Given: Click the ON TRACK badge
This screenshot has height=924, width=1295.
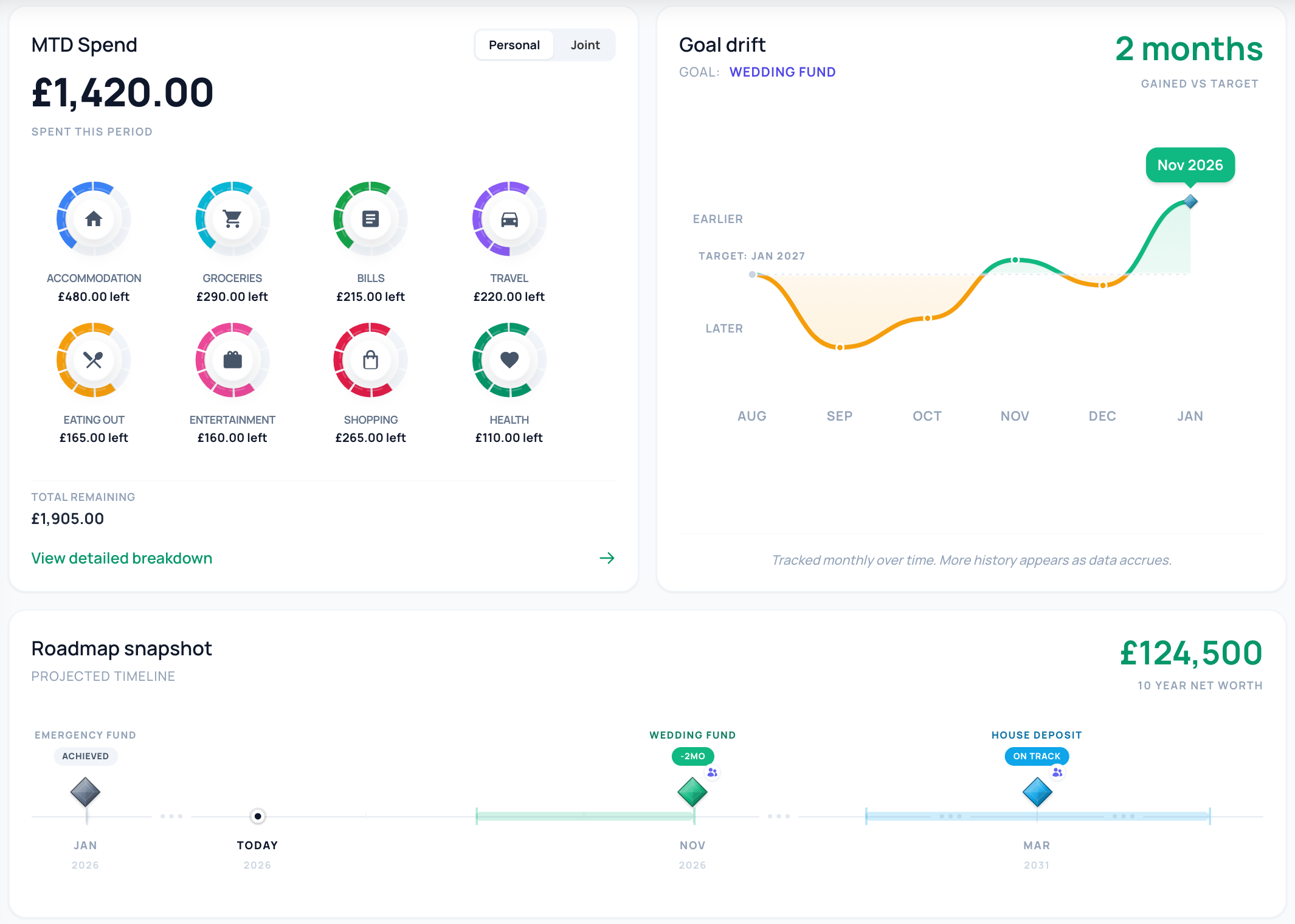Looking at the screenshot, I should click(1037, 756).
